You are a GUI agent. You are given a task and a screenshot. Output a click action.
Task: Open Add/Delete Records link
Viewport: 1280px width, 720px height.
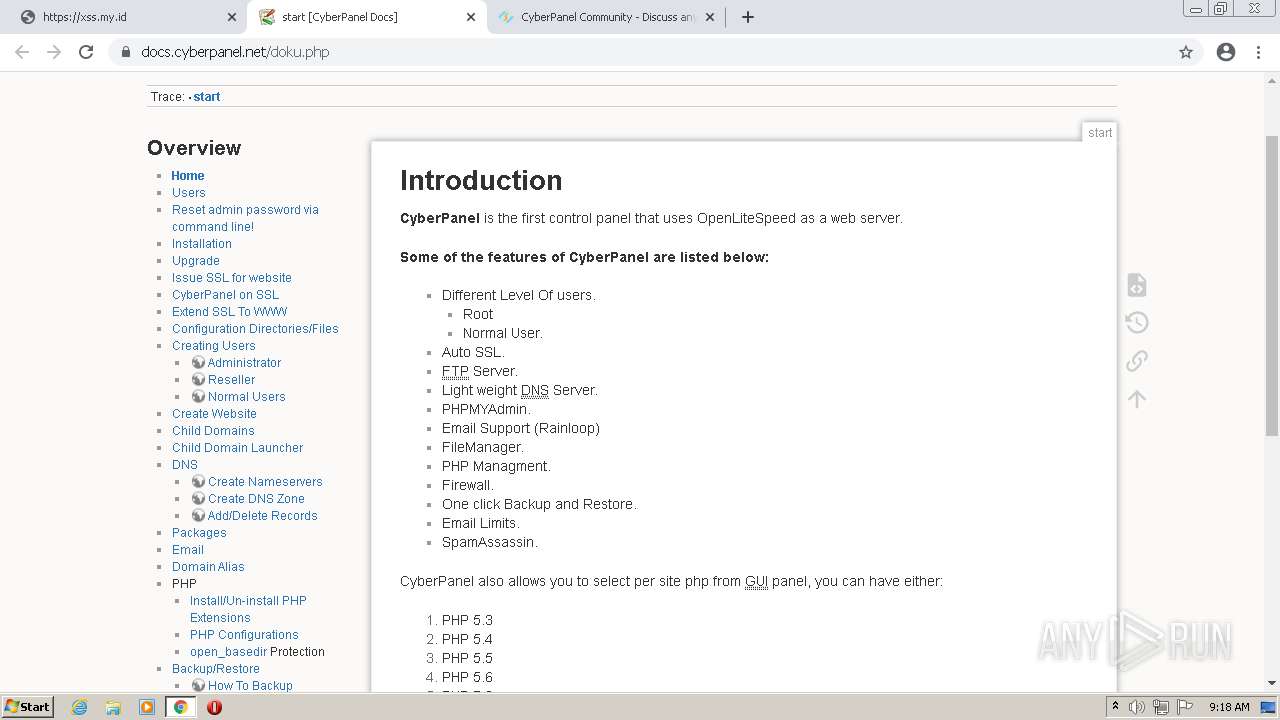(263, 516)
